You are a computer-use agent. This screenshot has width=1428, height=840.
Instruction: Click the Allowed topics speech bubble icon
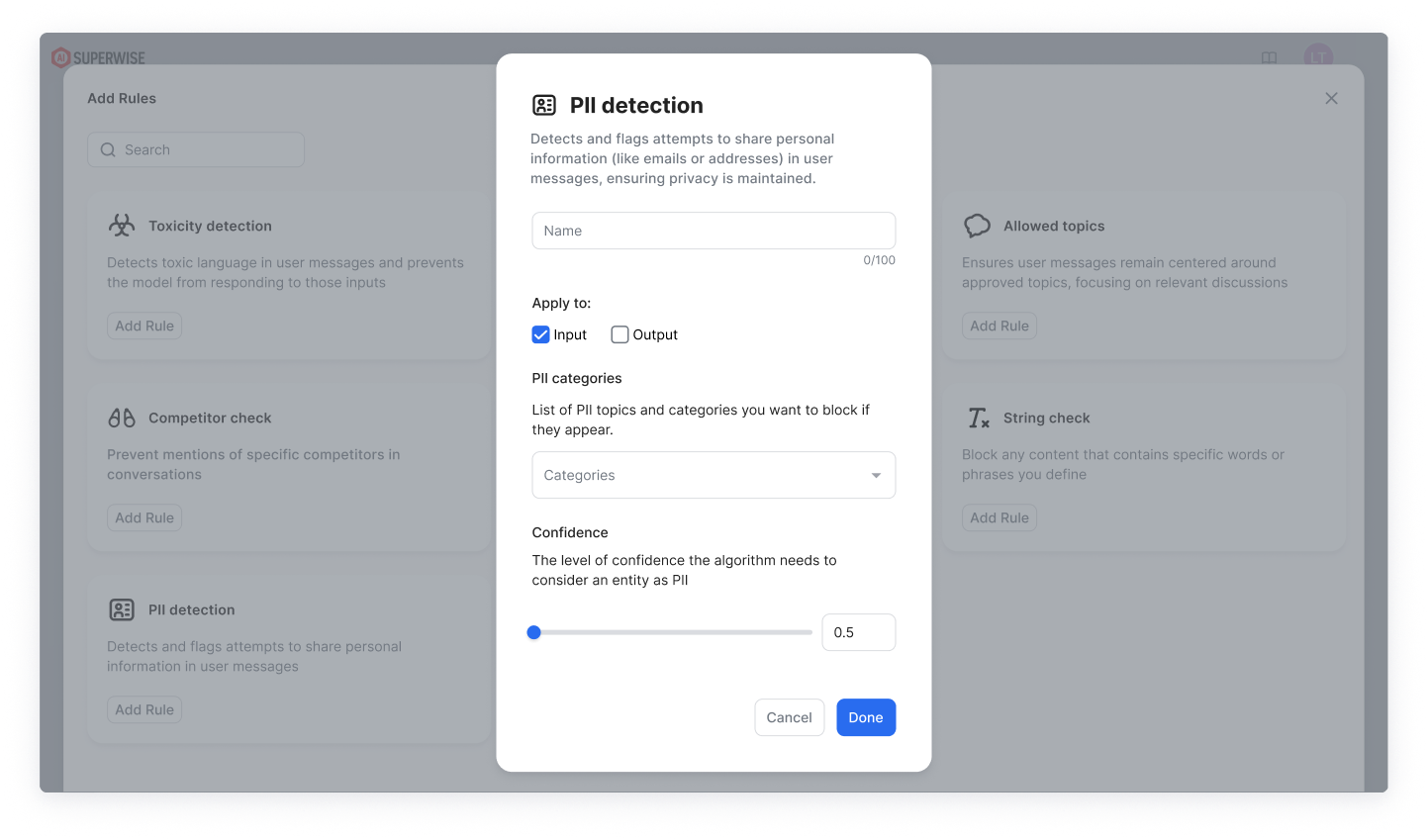pyautogui.click(x=977, y=226)
